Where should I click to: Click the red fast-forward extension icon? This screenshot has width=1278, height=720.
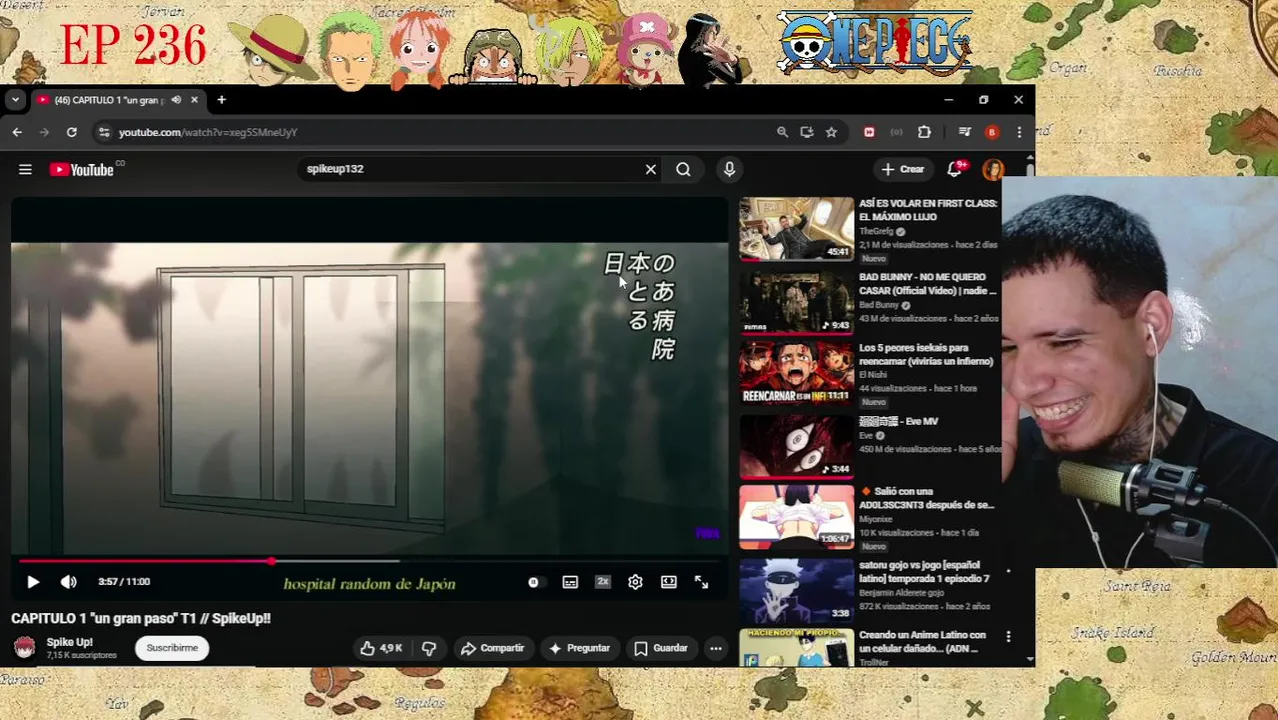[869, 132]
